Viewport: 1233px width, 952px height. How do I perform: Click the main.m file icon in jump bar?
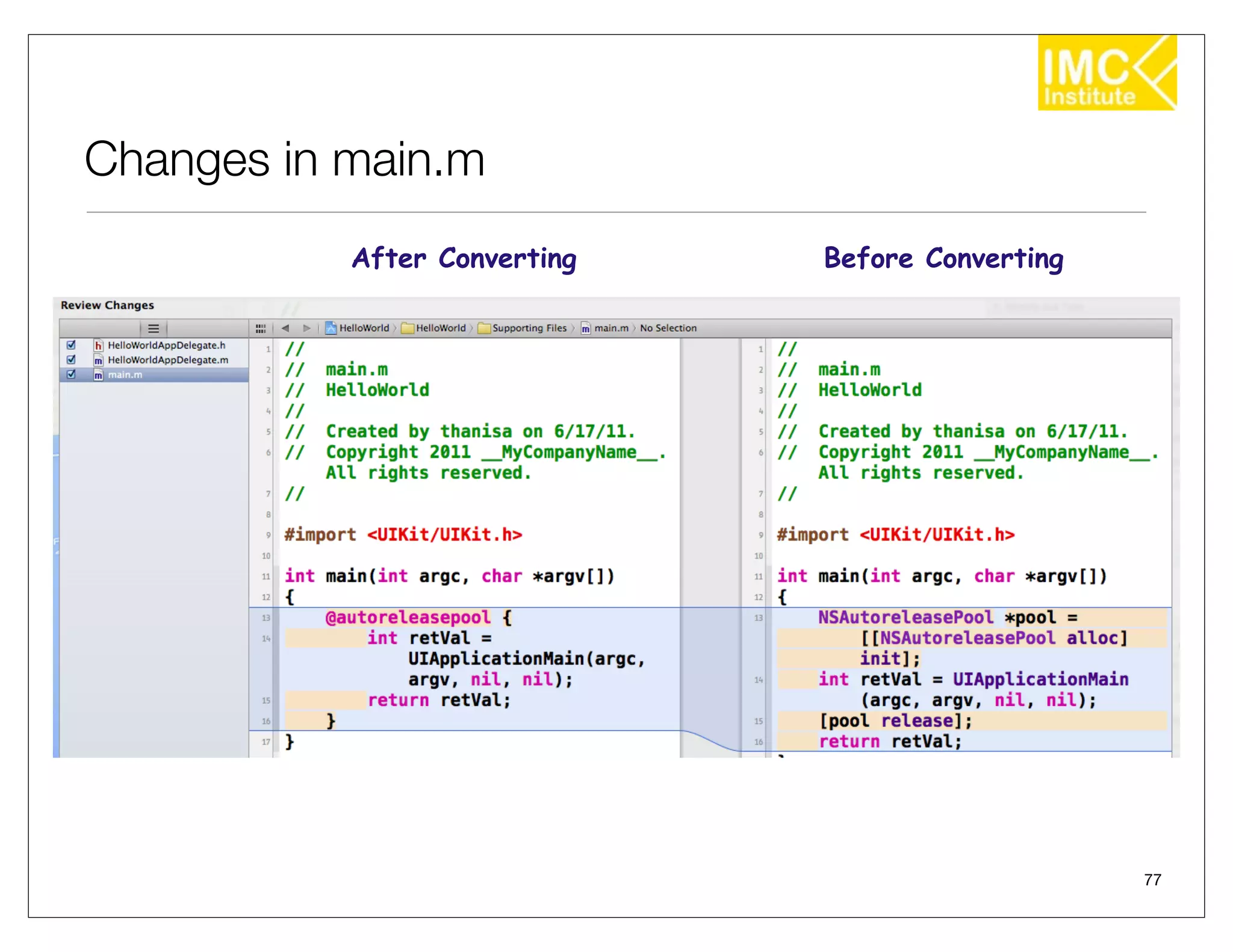pos(586,328)
